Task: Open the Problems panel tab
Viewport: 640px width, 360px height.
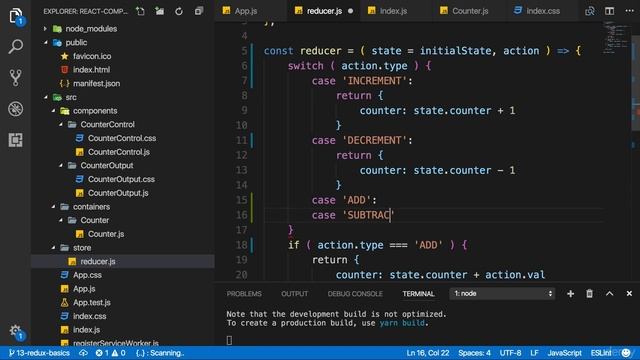Action: point(244,294)
